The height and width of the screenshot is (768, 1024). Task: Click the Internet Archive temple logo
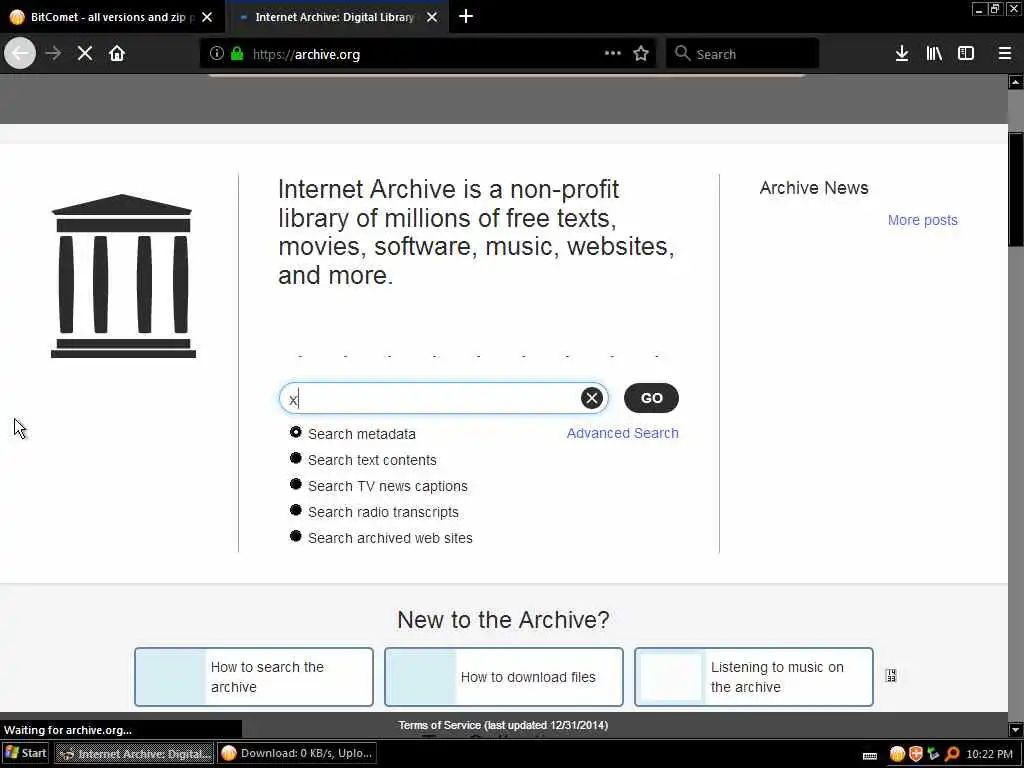(123, 276)
